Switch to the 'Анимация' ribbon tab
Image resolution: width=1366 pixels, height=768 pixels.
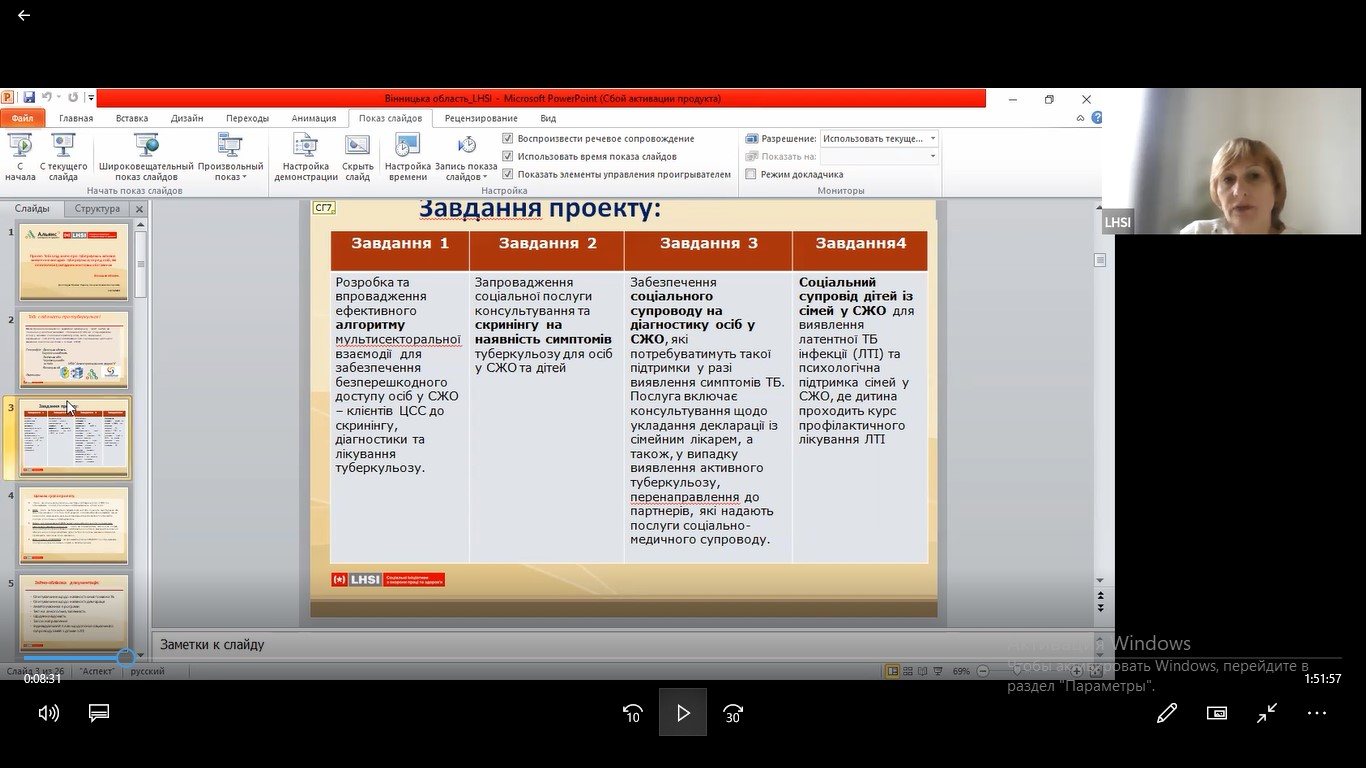tap(314, 118)
